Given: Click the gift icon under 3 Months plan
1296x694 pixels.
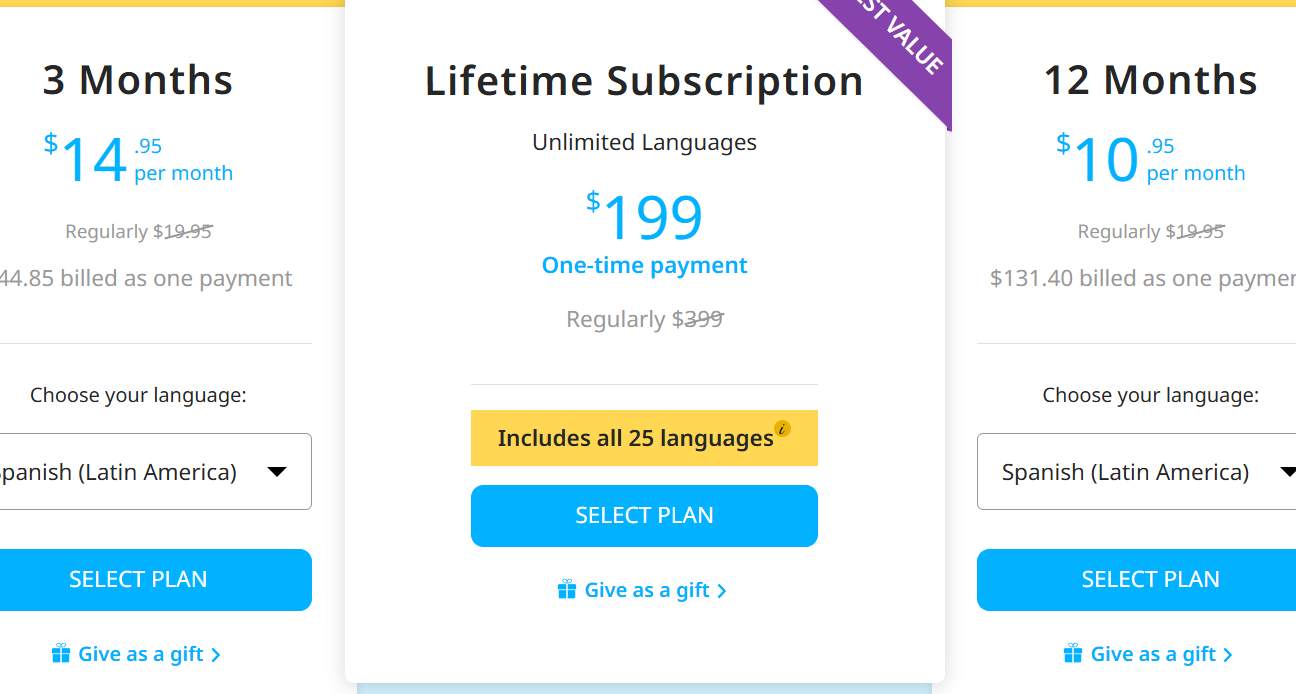Looking at the screenshot, I should click(61, 654).
